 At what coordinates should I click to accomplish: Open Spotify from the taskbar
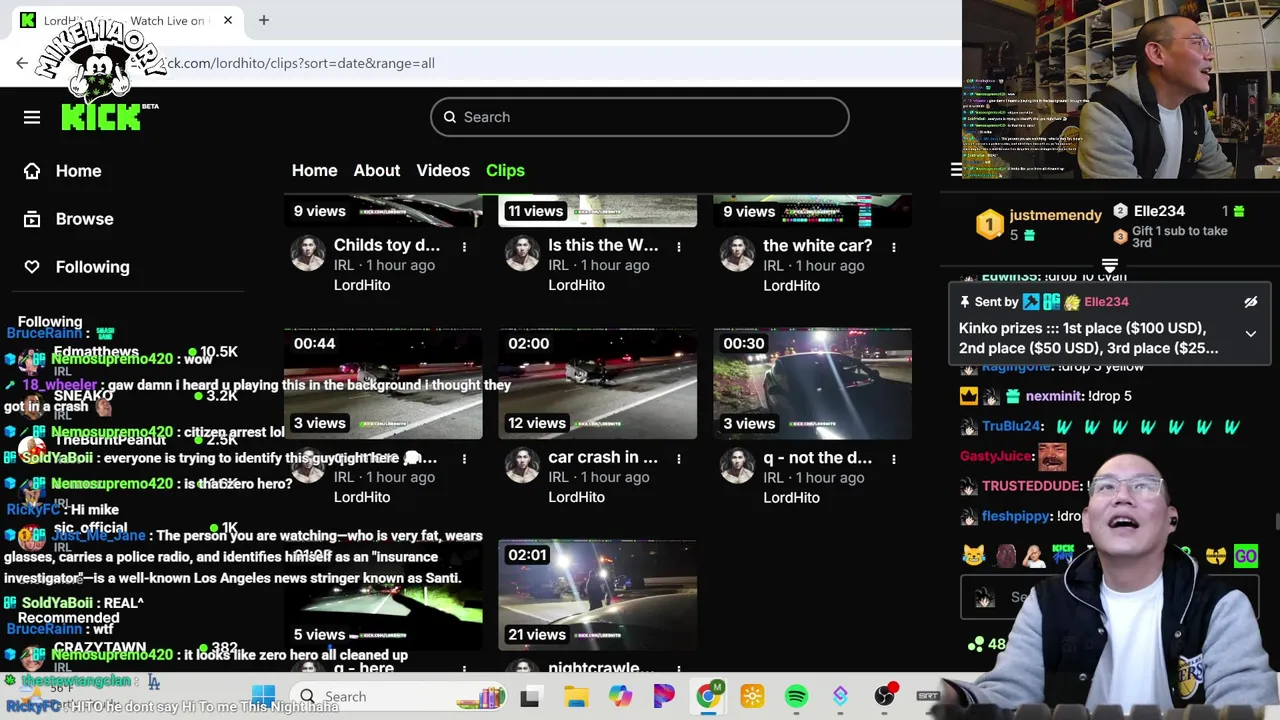tap(796, 696)
